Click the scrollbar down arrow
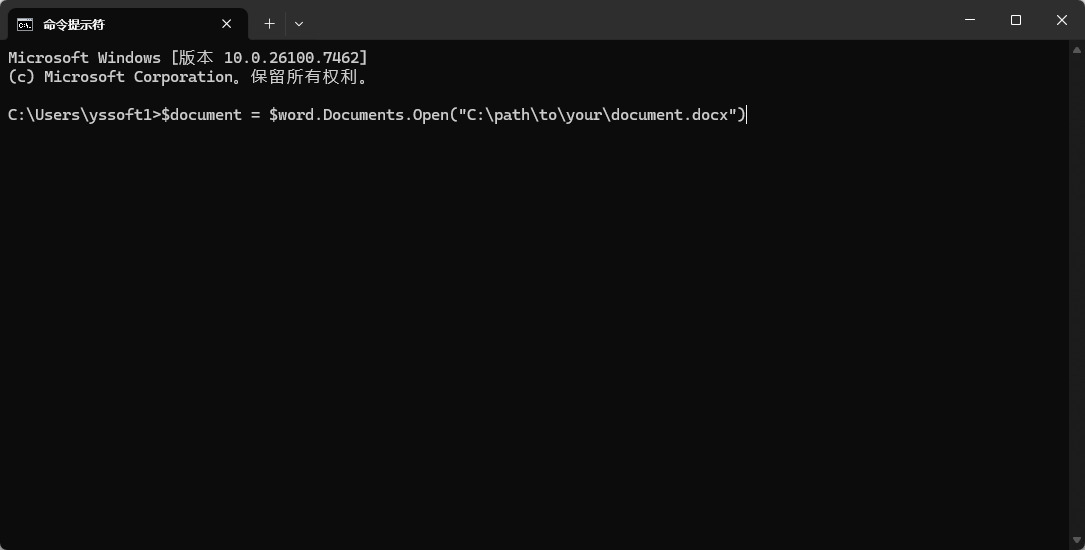Screen dimensions: 1085x550 [x=1077, y=541]
